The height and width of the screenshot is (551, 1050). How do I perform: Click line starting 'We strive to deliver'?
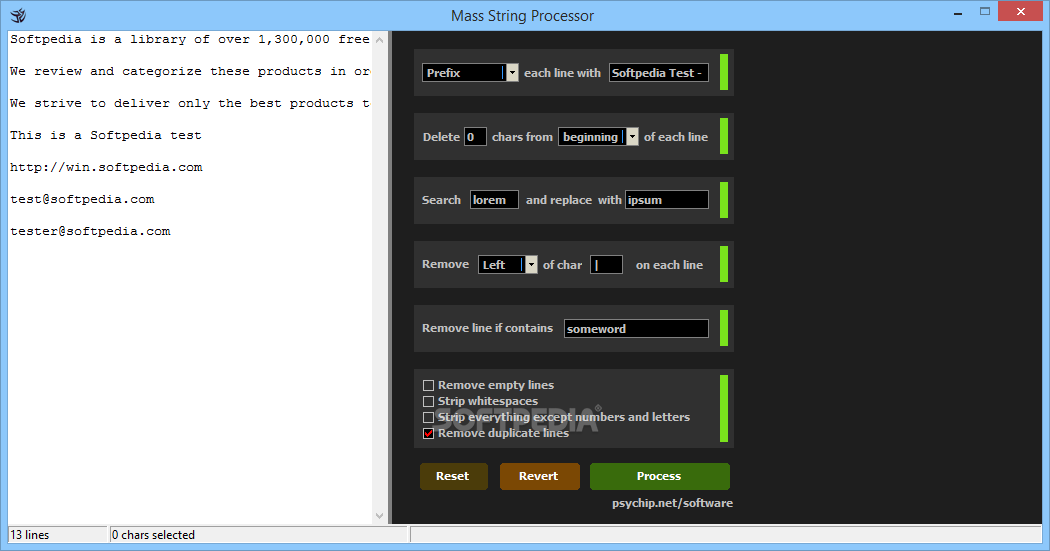(x=190, y=104)
